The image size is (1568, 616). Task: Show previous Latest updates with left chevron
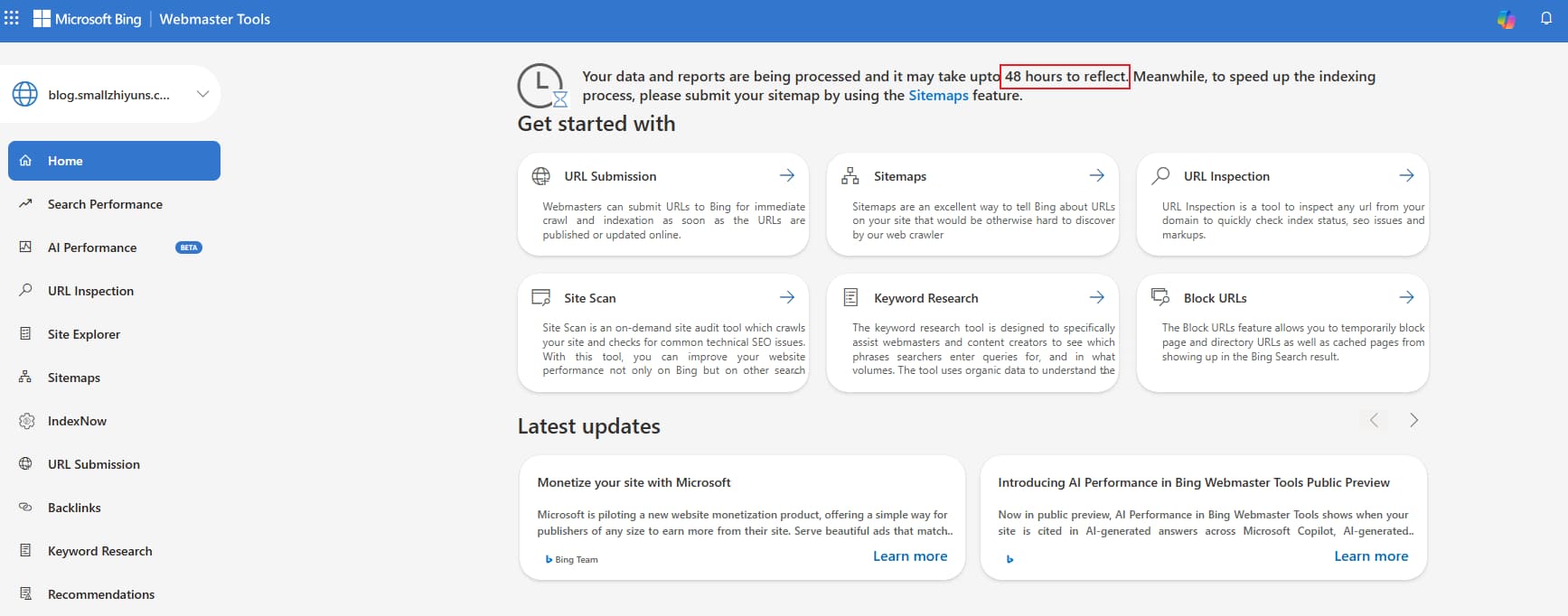1374,420
